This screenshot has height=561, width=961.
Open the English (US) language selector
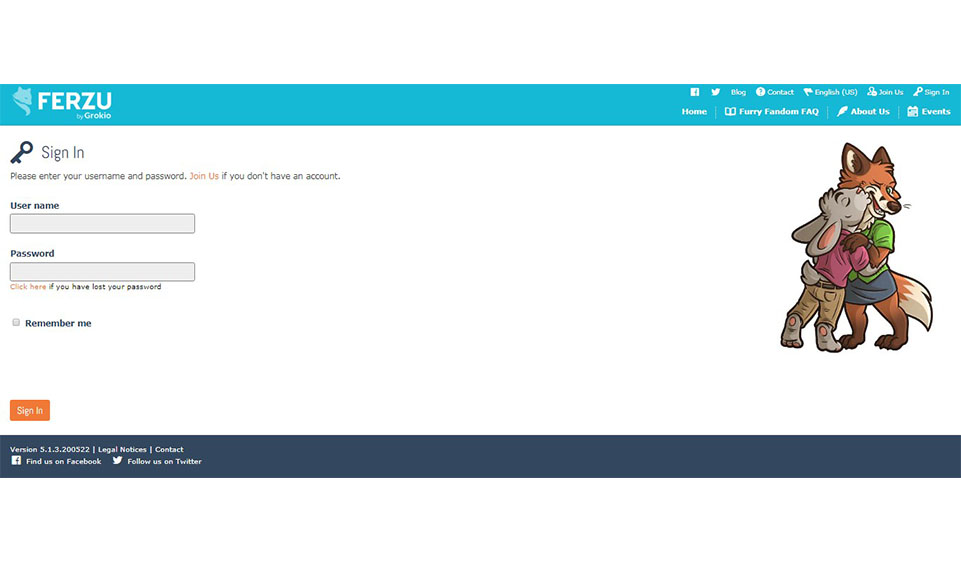coord(830,92)
